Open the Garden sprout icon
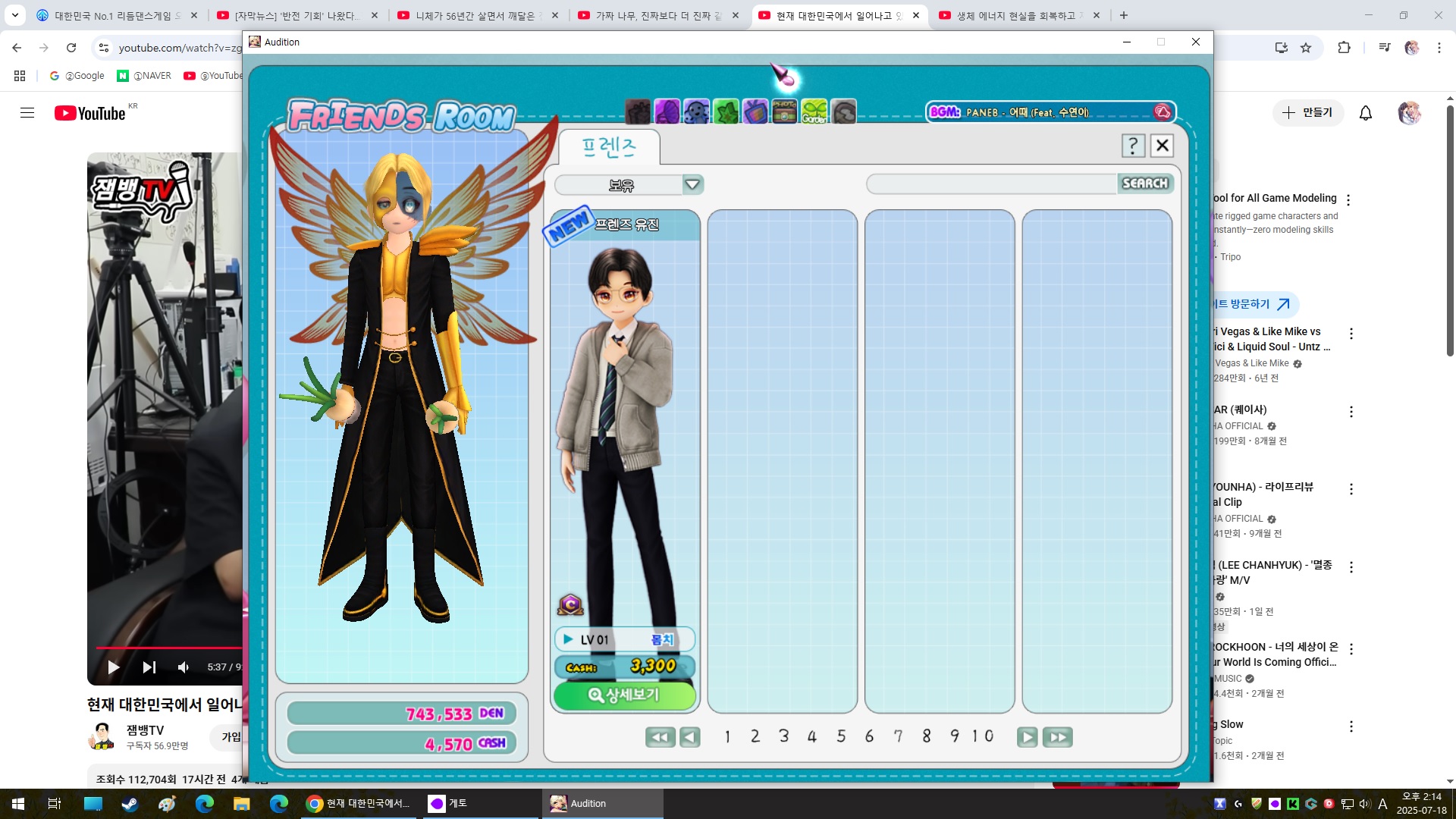Image resolution: width=1456 pixels, height=819 pixels. coord(814,112)
